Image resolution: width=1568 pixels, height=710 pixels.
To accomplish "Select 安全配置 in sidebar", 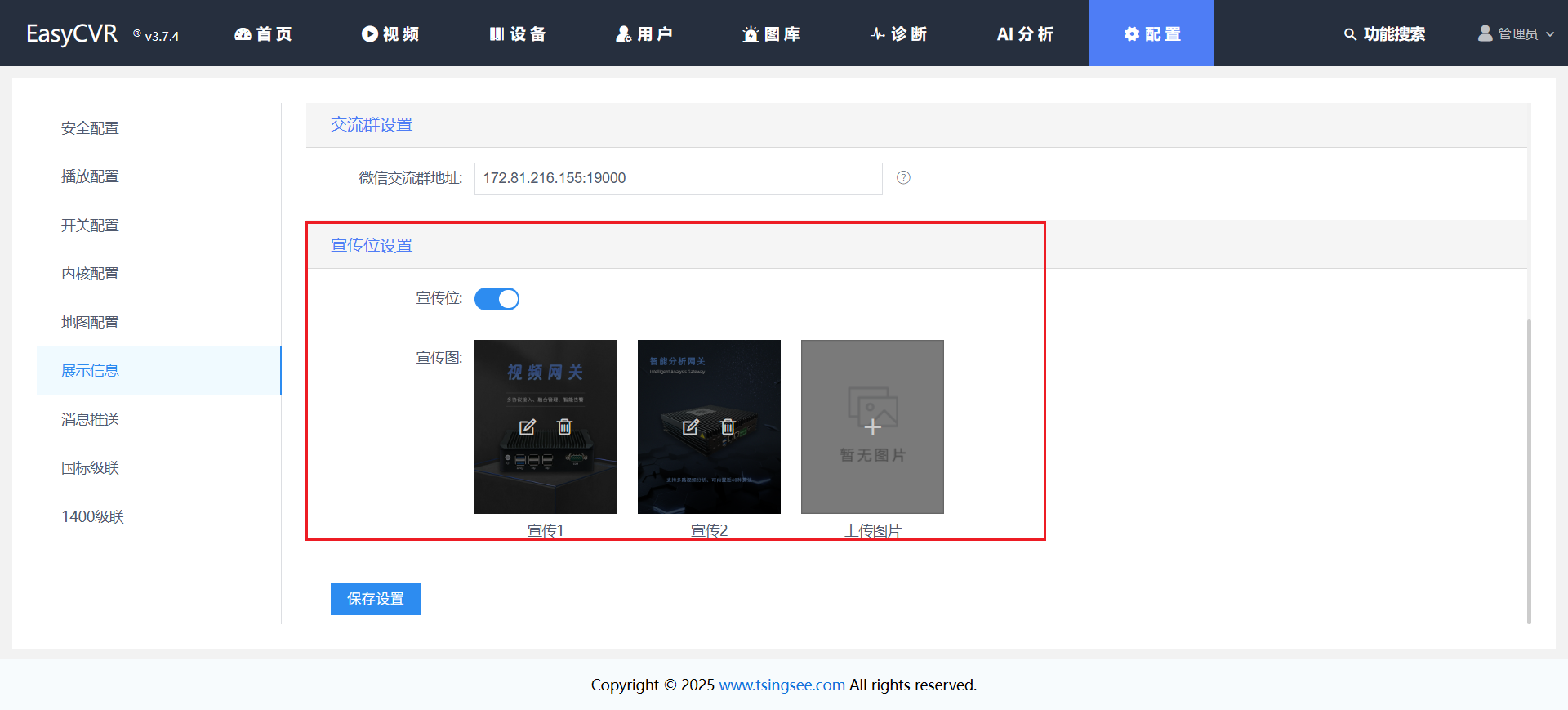I will pos(90,128).
